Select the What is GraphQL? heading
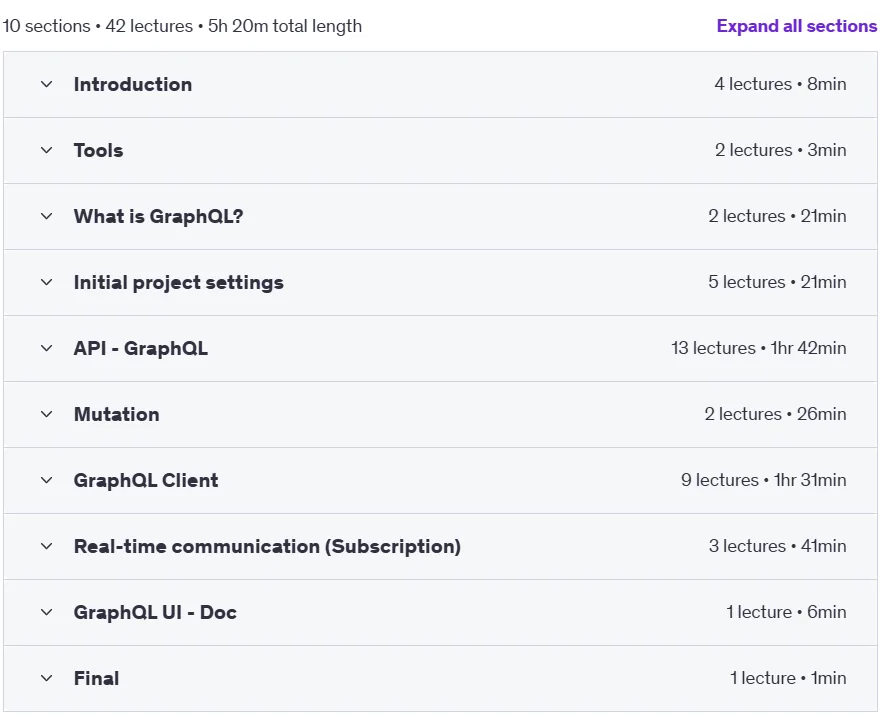 pos(159,216)
